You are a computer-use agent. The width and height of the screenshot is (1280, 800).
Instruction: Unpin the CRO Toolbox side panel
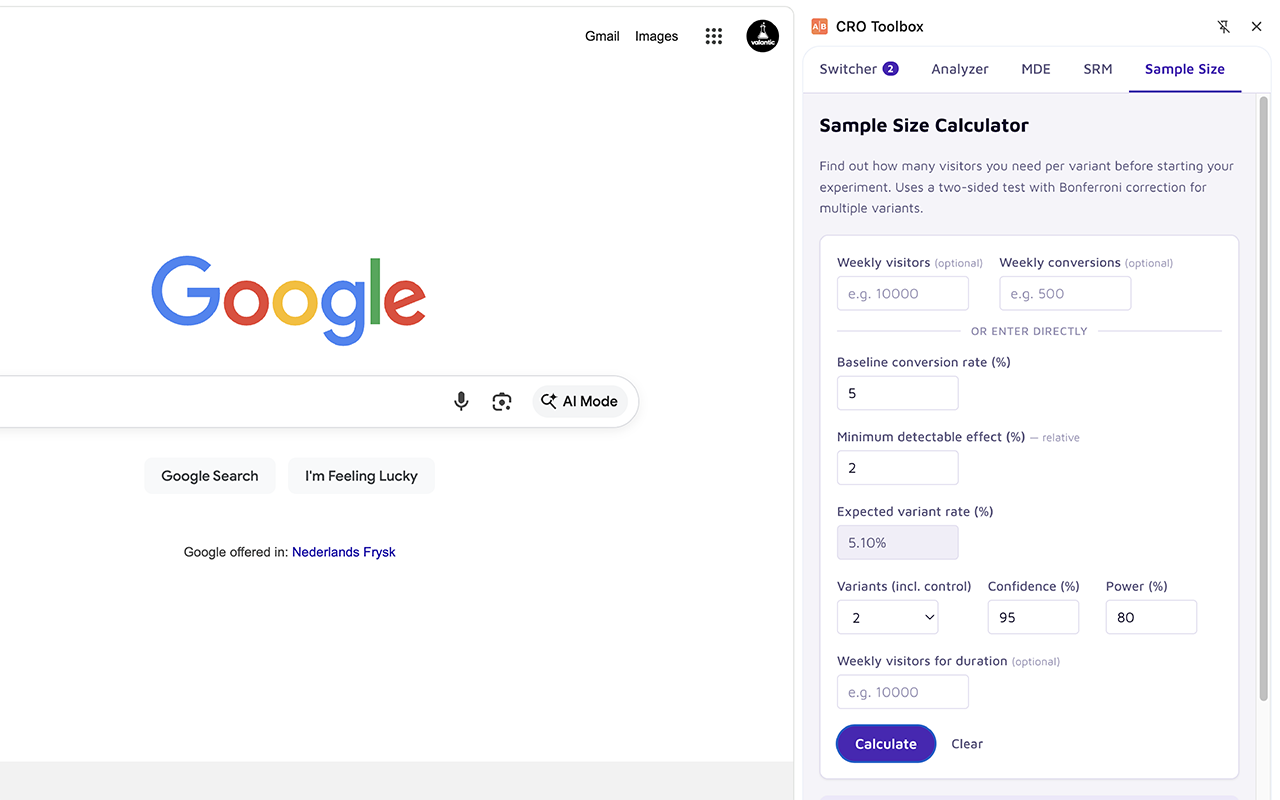point(1223,27)
